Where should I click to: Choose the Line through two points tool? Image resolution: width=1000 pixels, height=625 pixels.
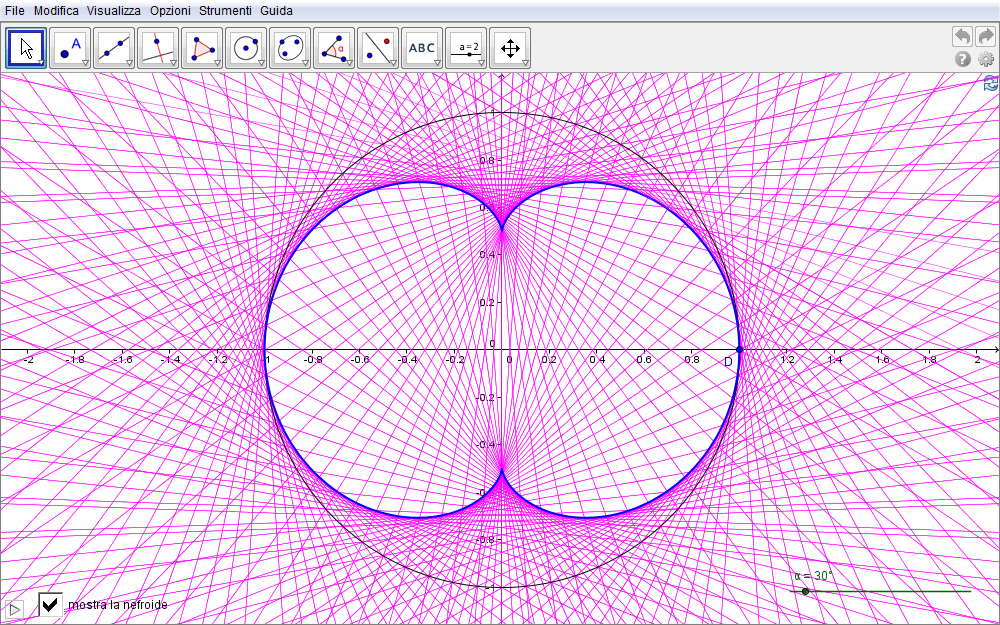114,47
